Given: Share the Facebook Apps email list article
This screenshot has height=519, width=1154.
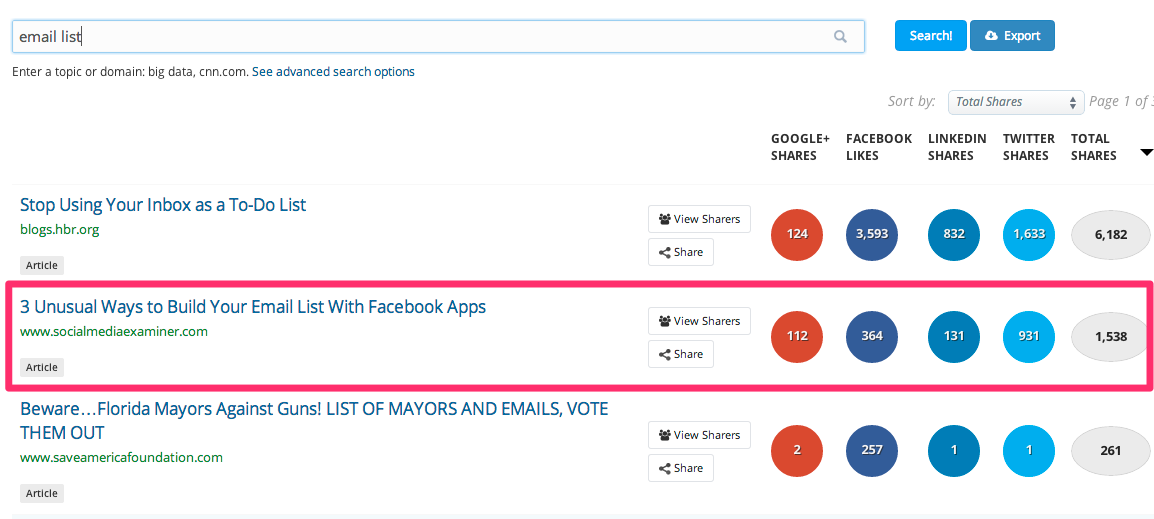Looking at the screenshot, I should [681, 354].
